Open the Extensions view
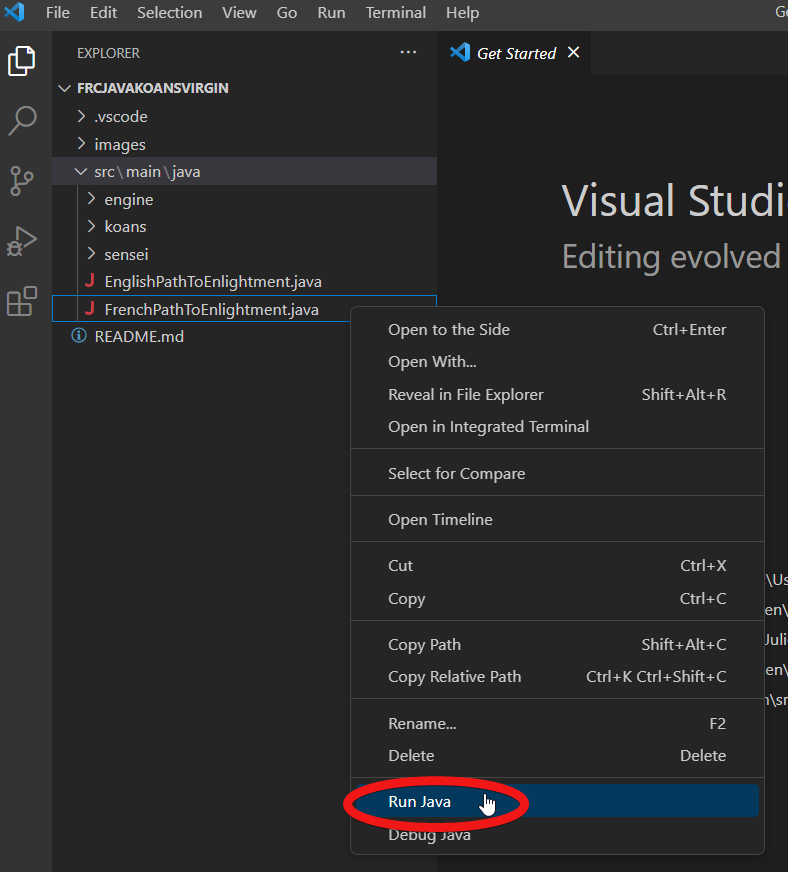The height and width of the screenshot is (872, 788). pos(22,301)
